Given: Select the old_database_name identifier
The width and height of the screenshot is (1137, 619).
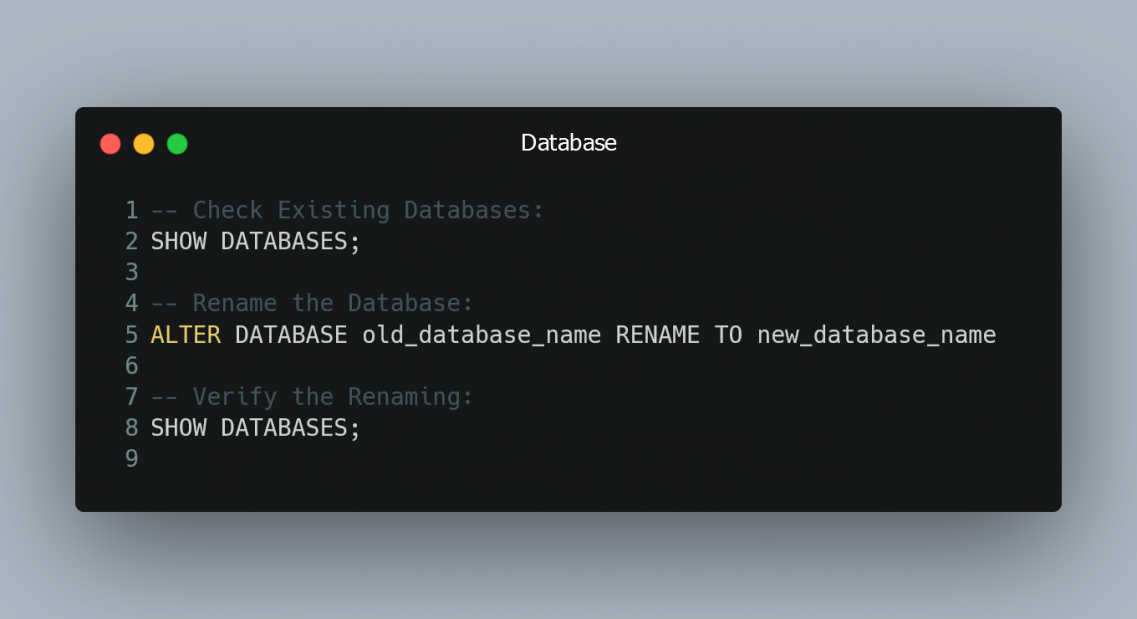Looking at the screenshot, I should [x=480, y=335].
